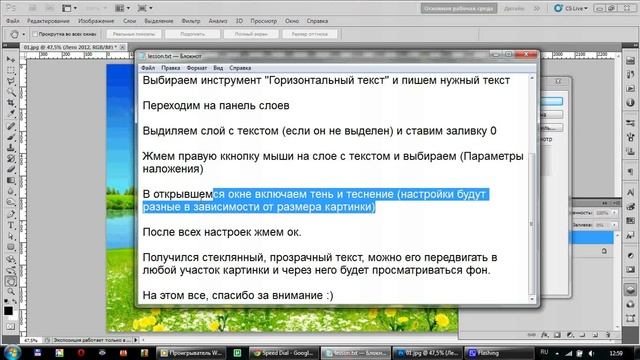
Task: Toggle Quick Mask mode in toolbox
Action: click(x=11, y=327)
